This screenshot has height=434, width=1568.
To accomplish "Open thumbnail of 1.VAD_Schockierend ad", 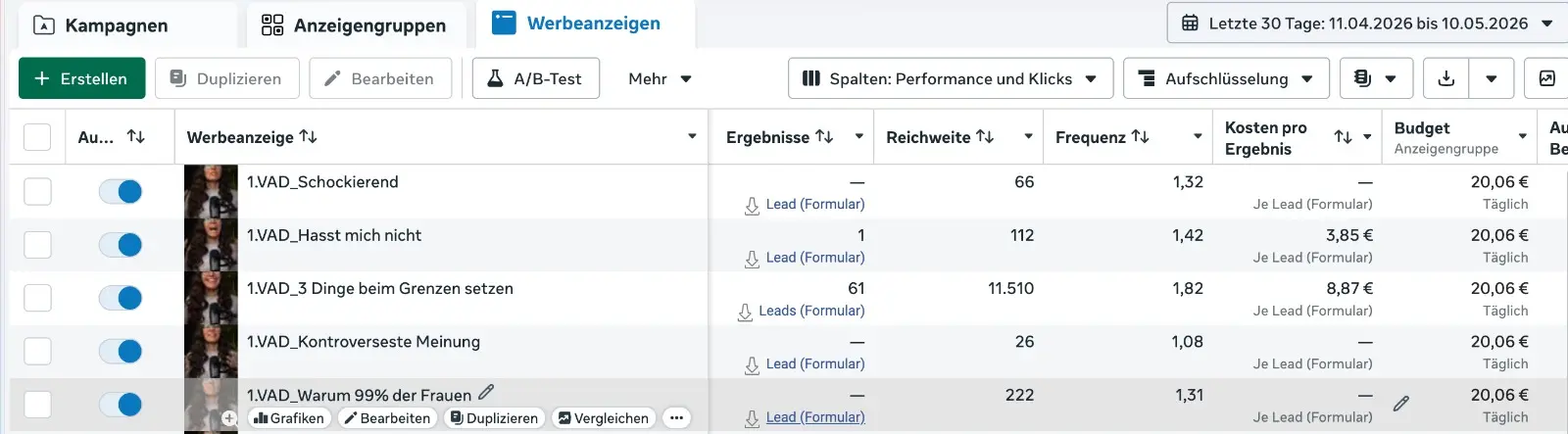I will [x=211, y=191].
